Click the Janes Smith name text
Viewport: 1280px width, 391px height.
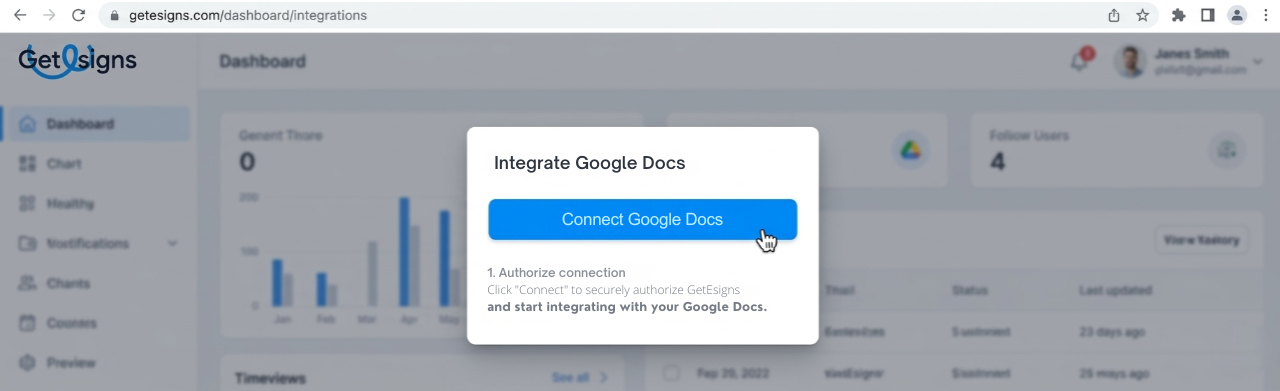1192,54
